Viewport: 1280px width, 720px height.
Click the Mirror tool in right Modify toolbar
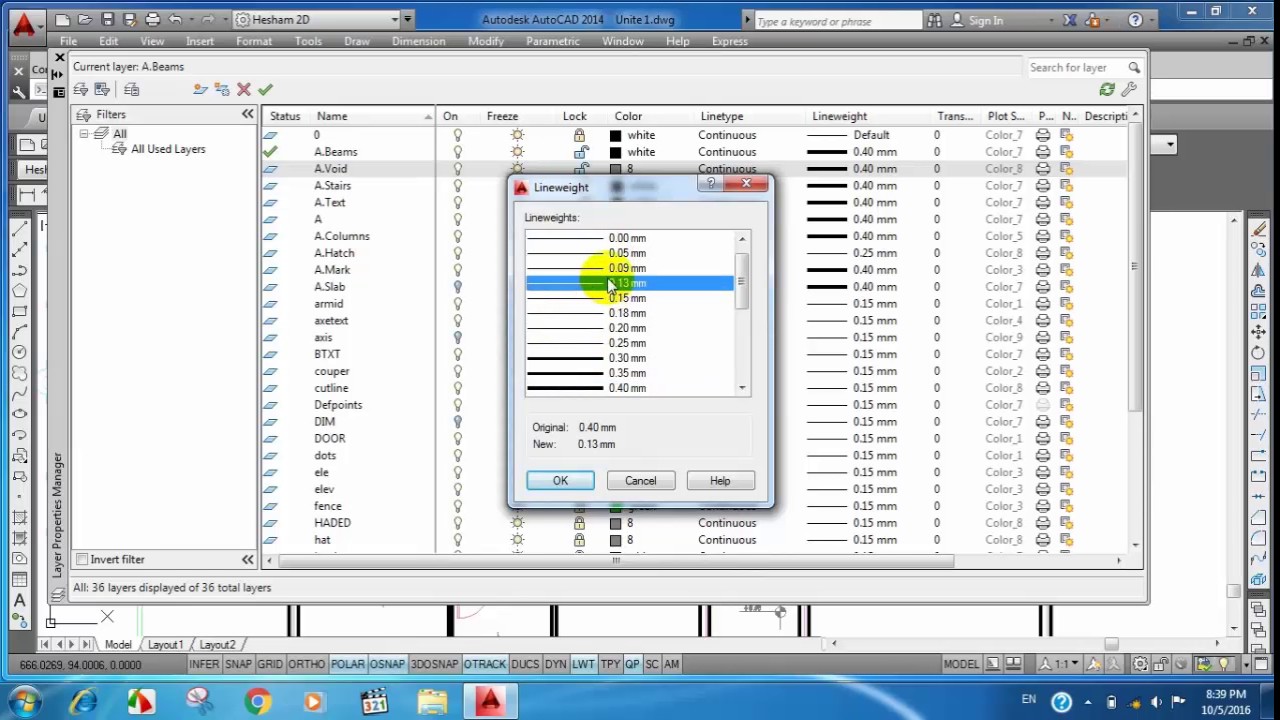(1259, 270)
